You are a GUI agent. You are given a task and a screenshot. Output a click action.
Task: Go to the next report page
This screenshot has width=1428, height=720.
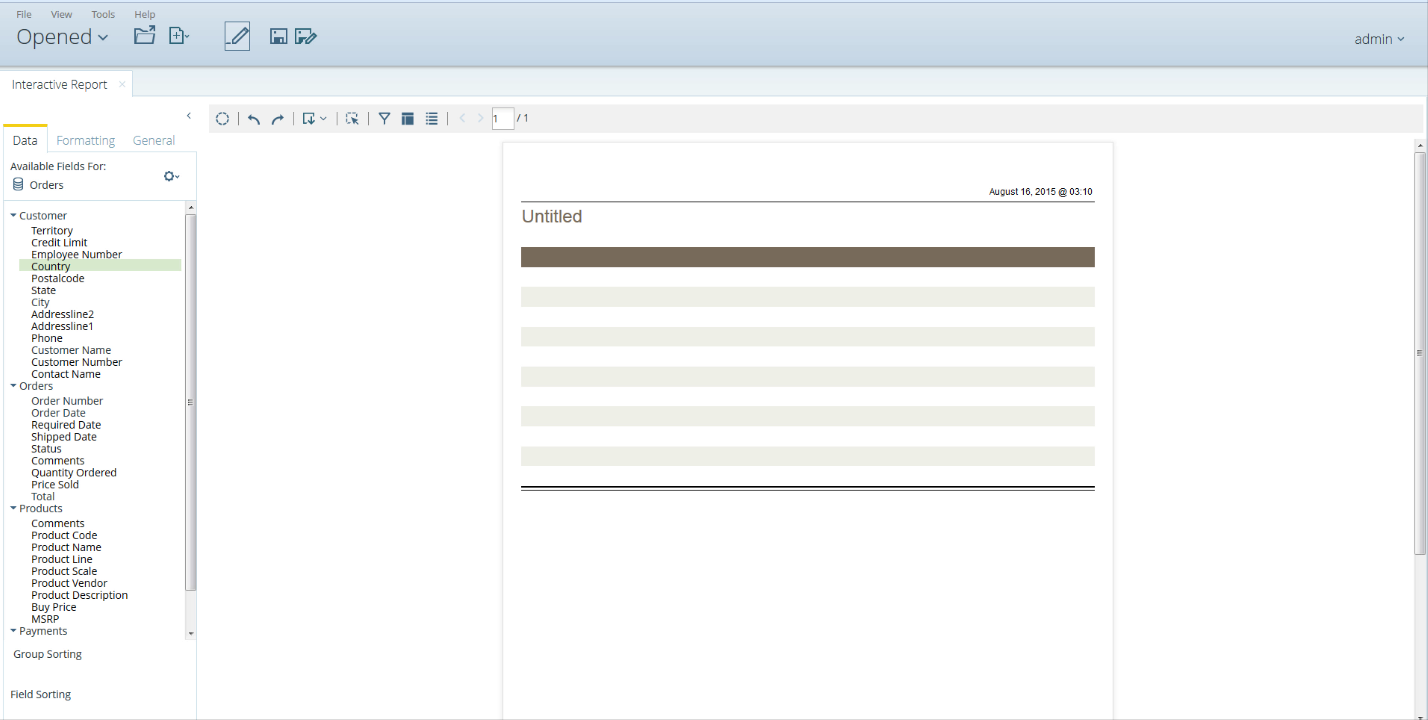[x=481, y=118]
